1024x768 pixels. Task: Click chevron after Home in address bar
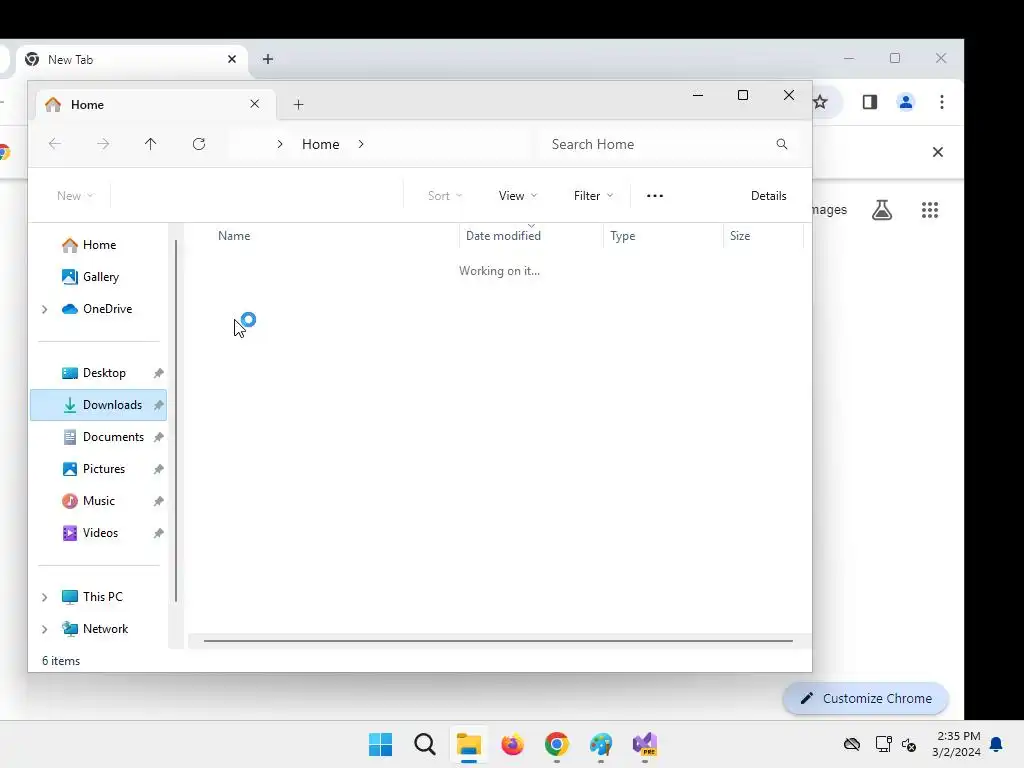[x=361, y=144]
